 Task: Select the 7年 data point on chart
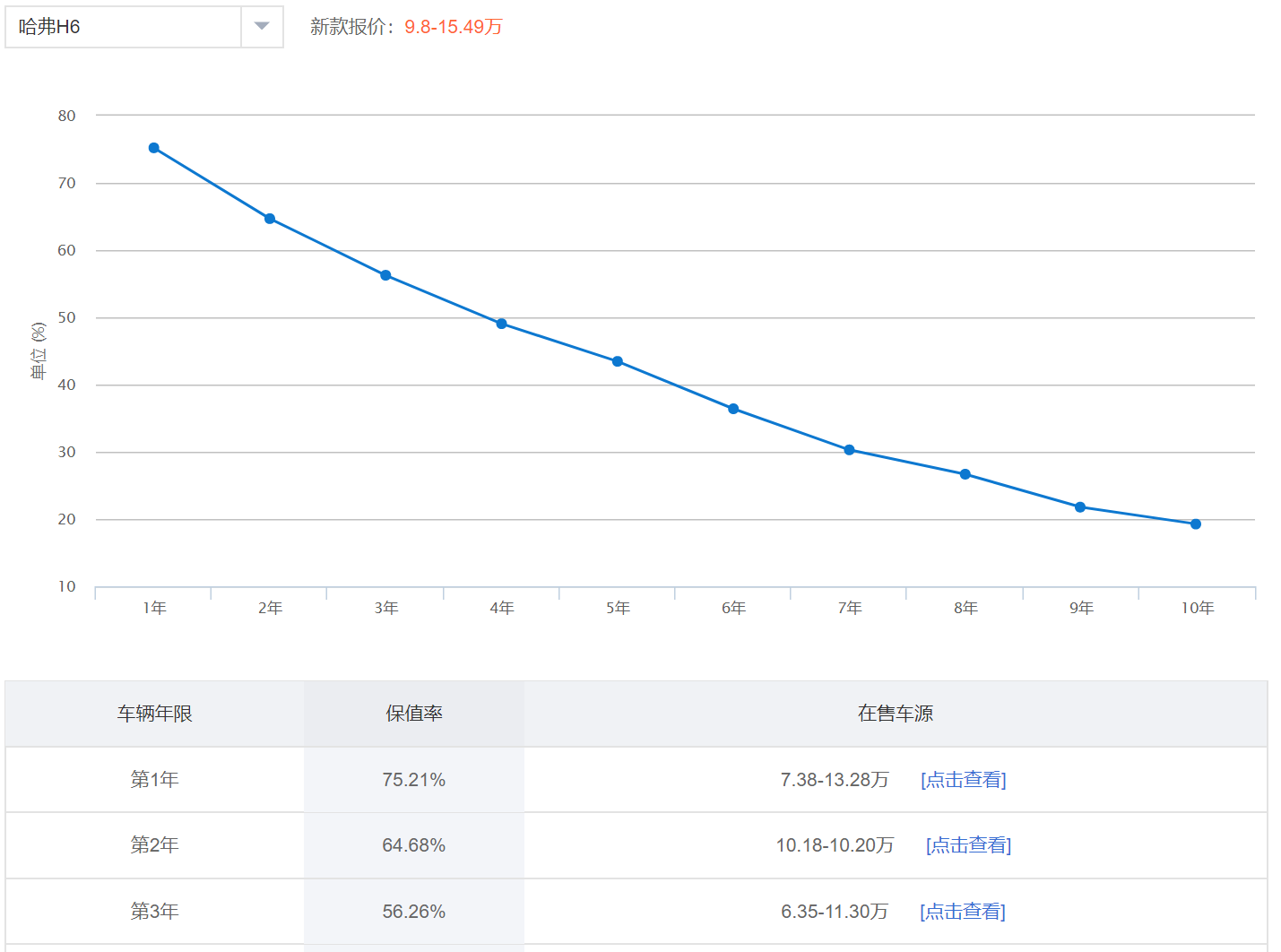[849, 450]
